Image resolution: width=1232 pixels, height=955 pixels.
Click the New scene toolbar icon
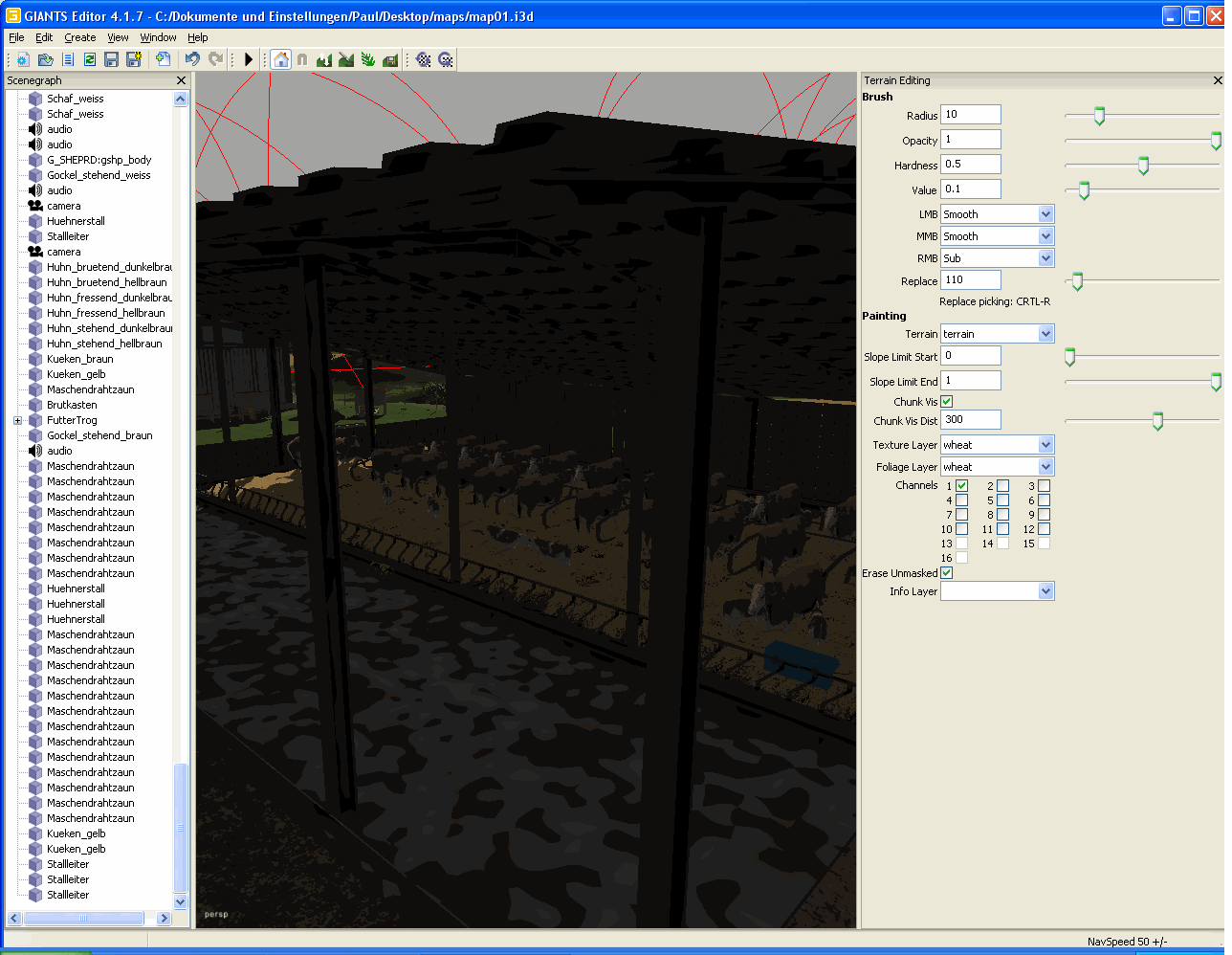[x=22, y=59]
